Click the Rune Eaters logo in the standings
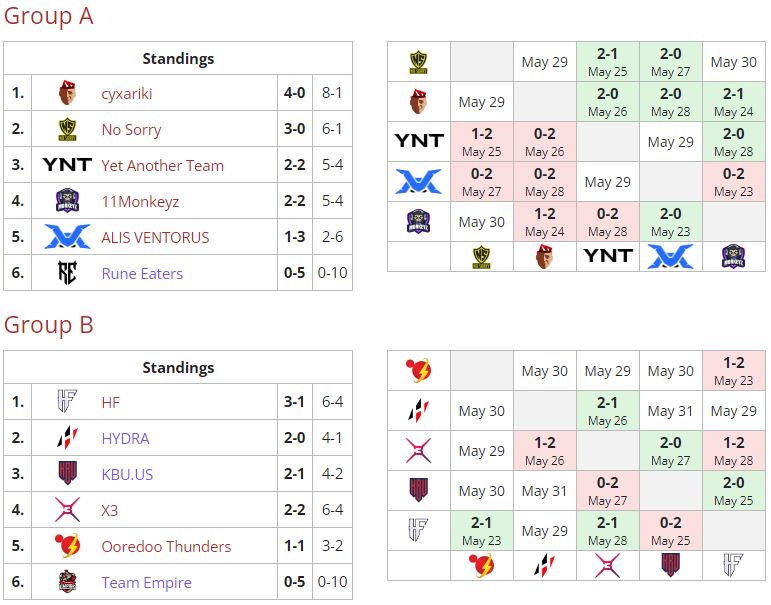The height and width of the screenshot is (605, 771). tap(67, 273)
